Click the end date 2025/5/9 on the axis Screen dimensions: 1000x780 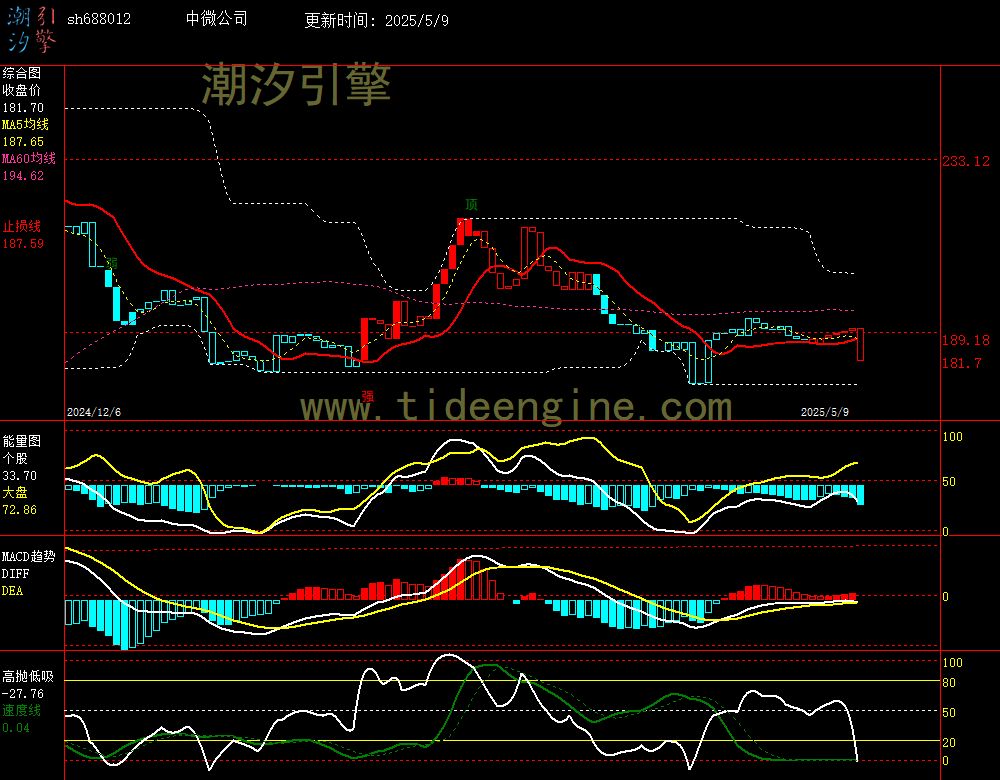tap(825, 412)
